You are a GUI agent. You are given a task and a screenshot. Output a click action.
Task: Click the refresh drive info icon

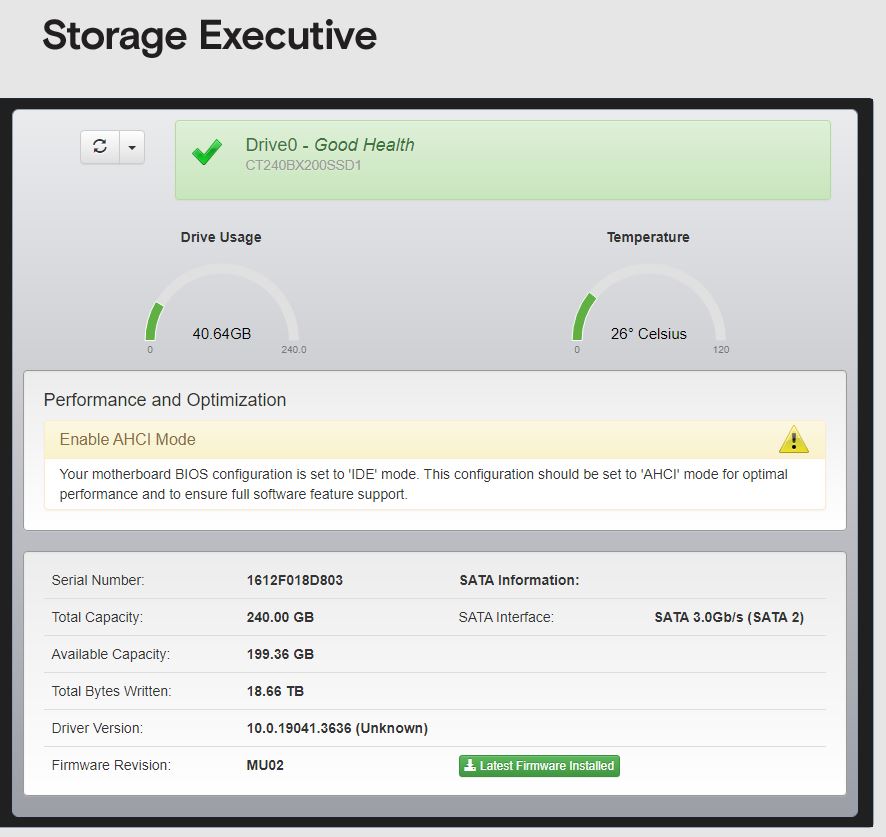[100, 147]
